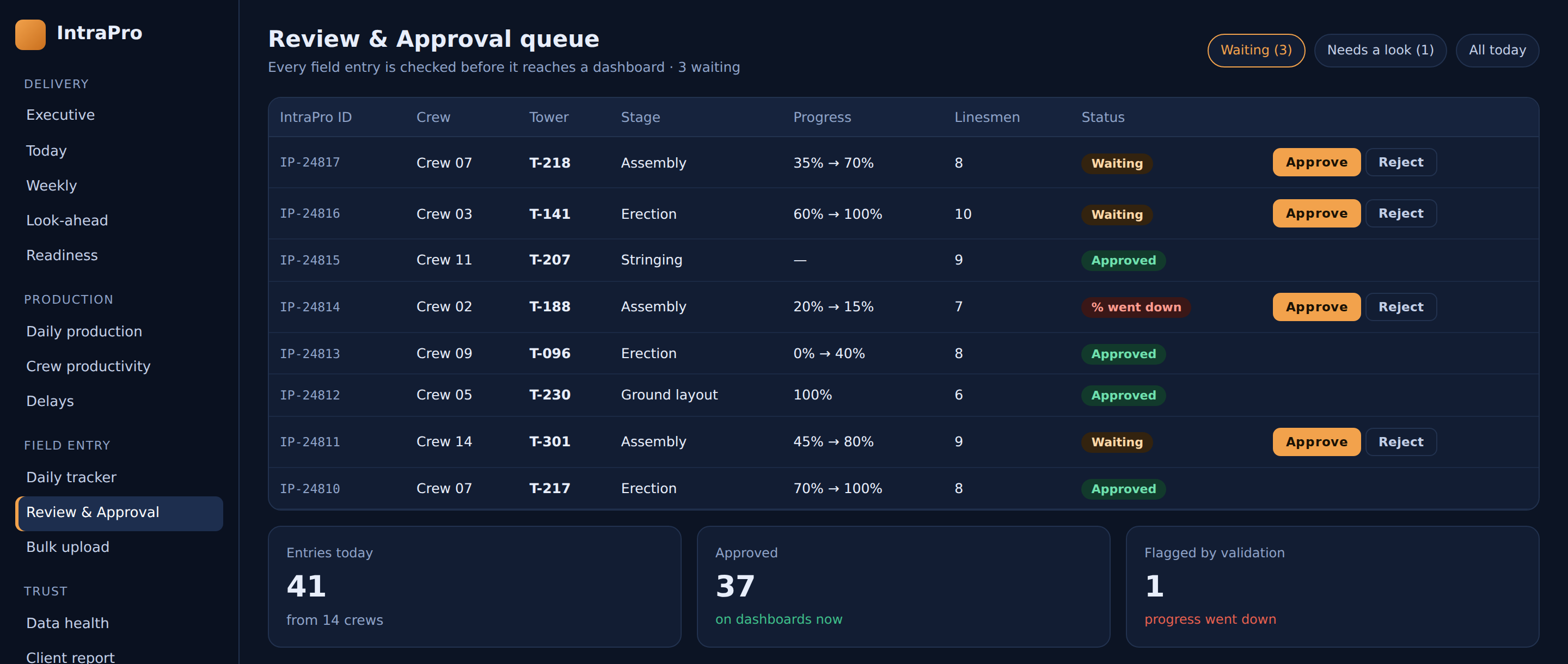Reject entry IP-24811 for Crew 14

1401,442
